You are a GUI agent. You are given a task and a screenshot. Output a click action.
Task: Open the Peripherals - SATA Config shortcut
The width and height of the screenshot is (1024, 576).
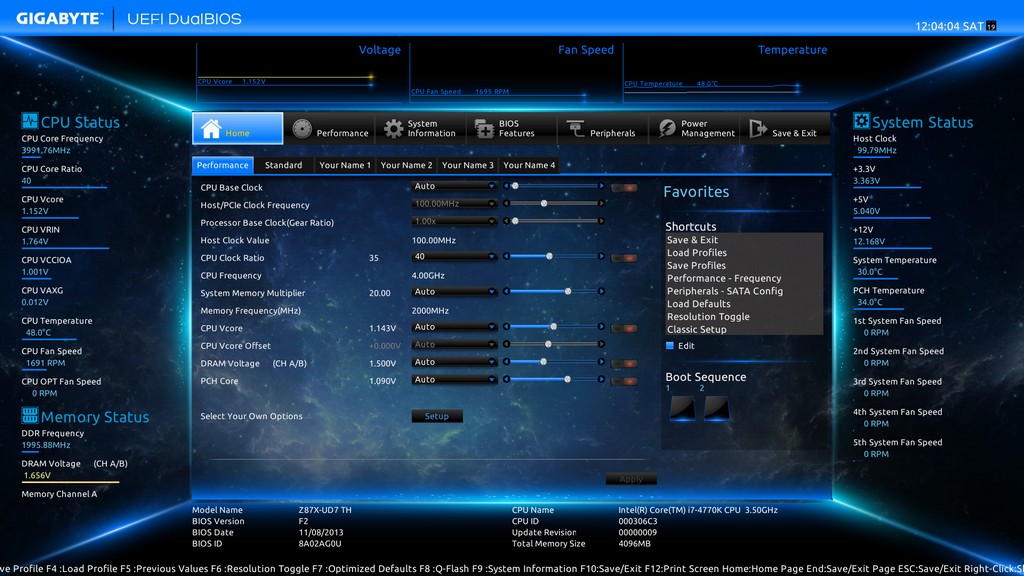click(725, 291)
